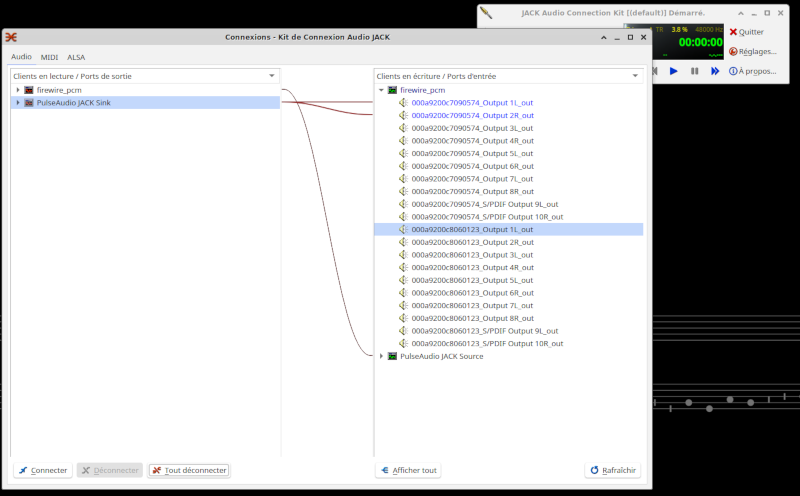Click speaker icon of 000a9200c7090574_Output 3L_out
The width and height of the screenshot is (800, 496).
click(x=403, y=128)
